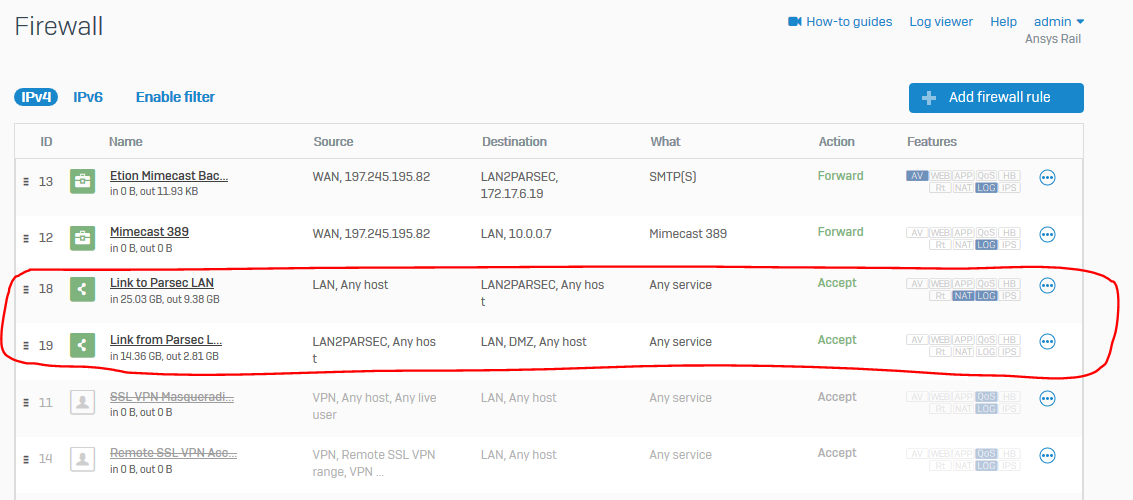The image size is (1133, 500).
Task: Open the Mimecast 389 rule name
Action: point(149,232)
